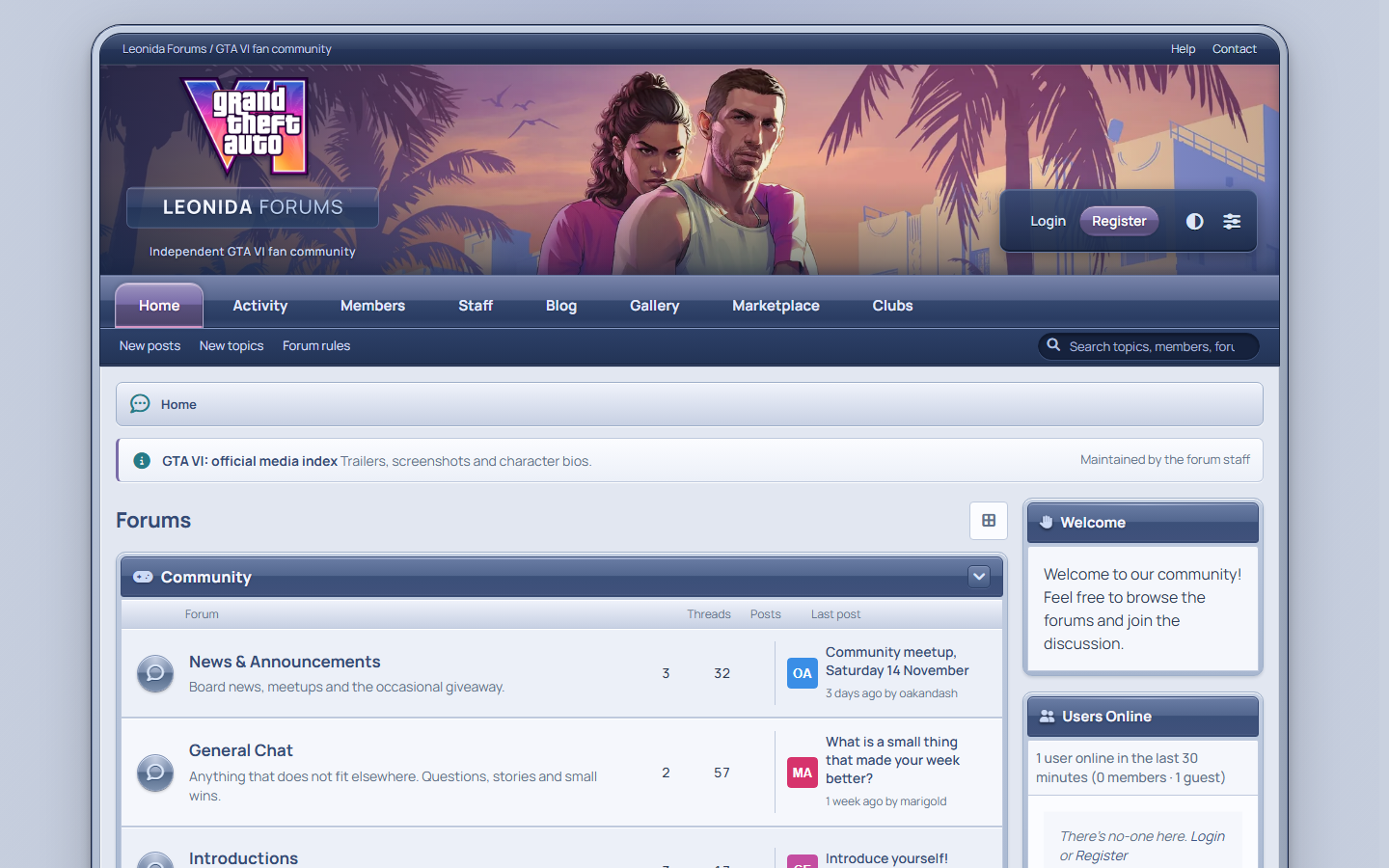Click the Login link in the header
The height and width of the screenshot is (868, 1389).
tap(1048, 221)
